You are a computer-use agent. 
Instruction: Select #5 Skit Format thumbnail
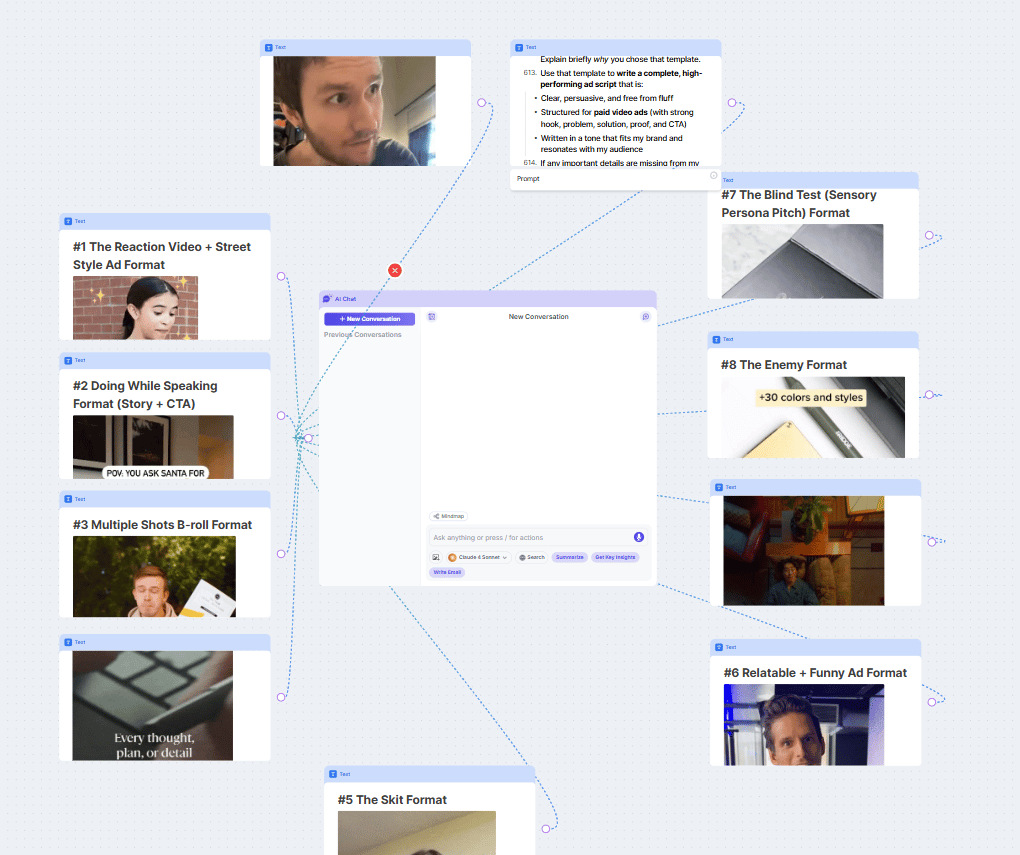pyautogui.click(x=416, y=833)
